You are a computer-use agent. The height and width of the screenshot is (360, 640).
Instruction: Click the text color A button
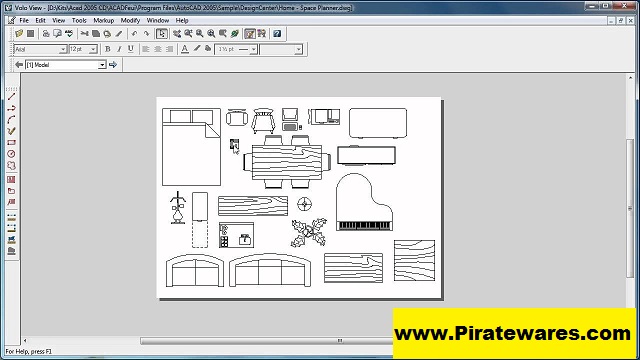click(x=185, y=49)
